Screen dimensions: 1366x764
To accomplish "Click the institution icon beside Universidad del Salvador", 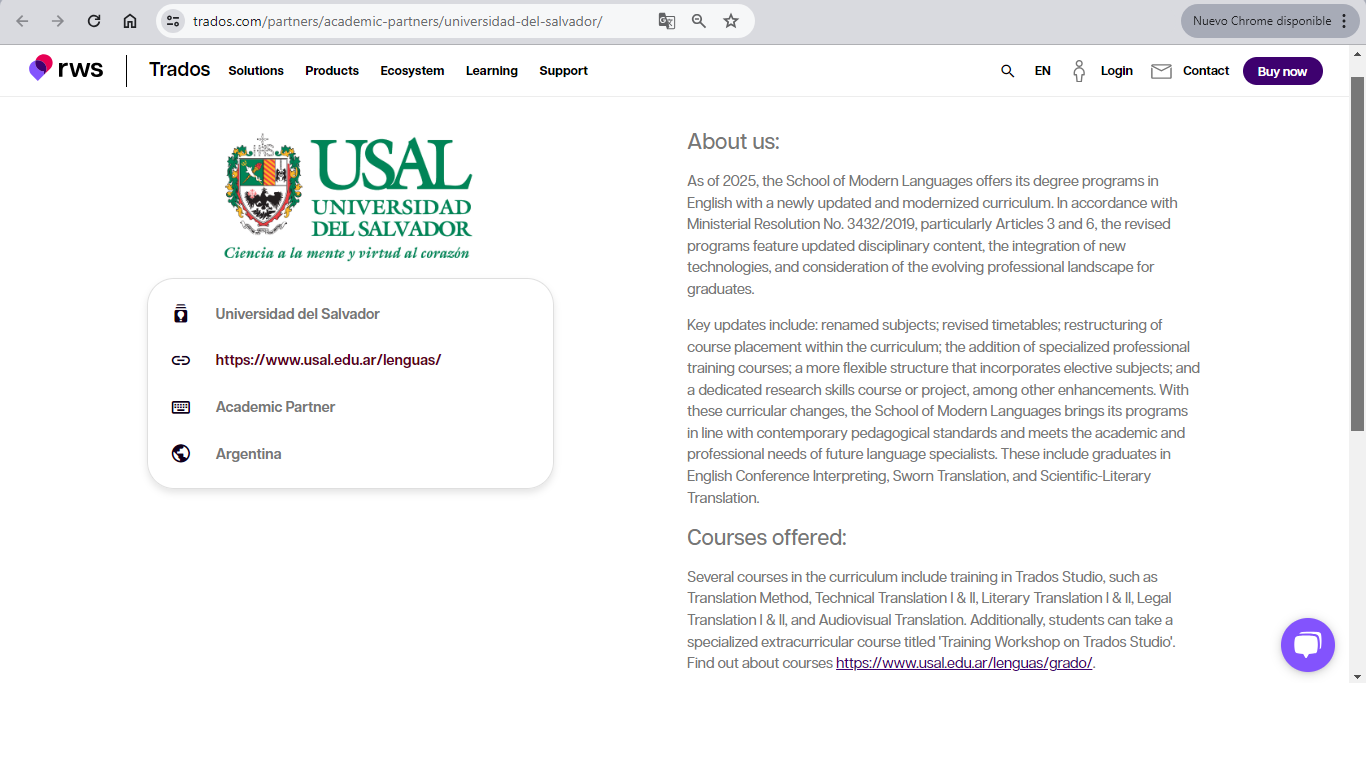I will point(181,314).
